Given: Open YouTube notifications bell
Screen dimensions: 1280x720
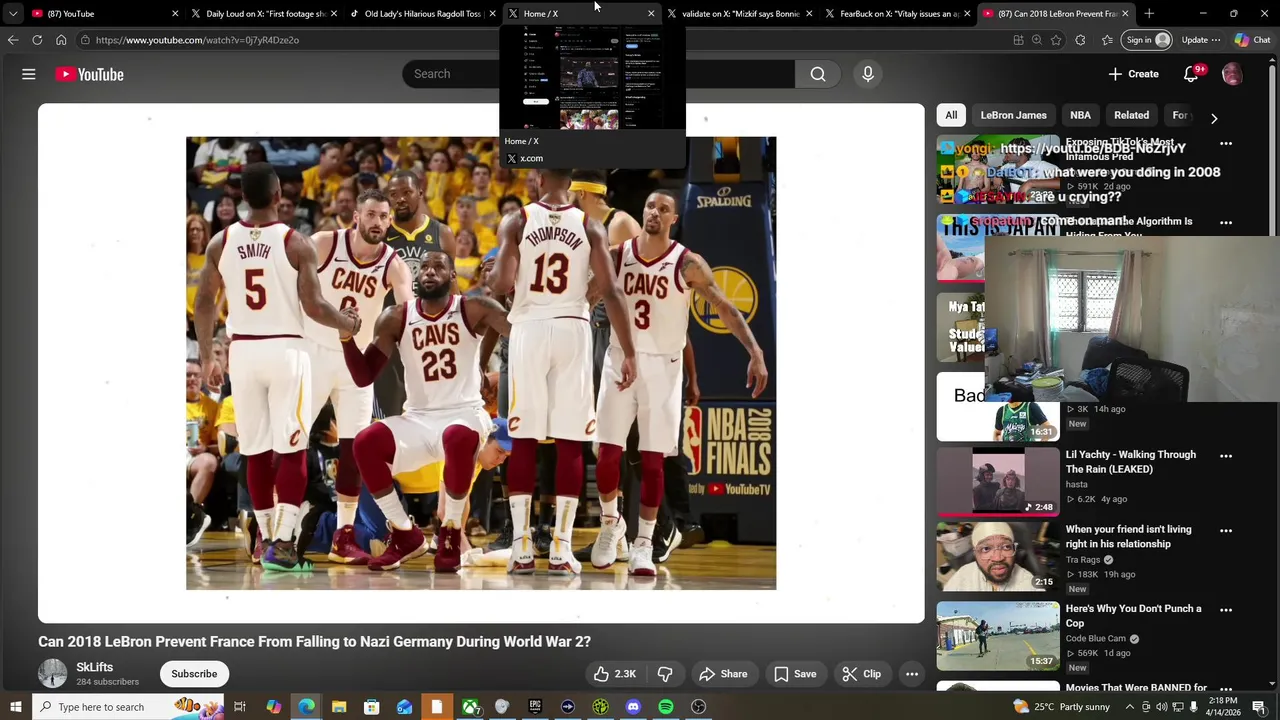Looking at the screenshot, I should pos(1191,74).
